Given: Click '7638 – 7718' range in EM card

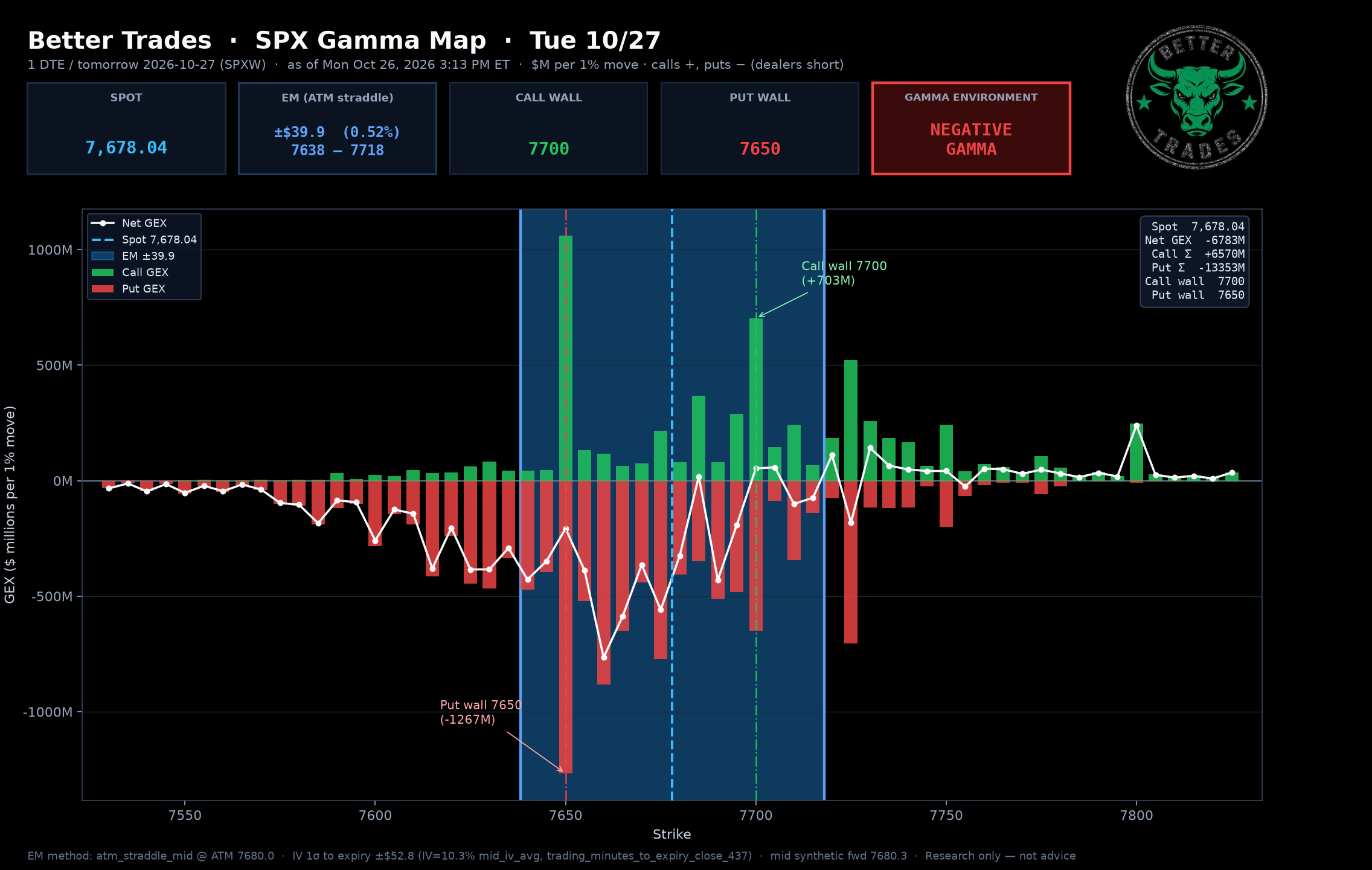Looking at the screenshot, I should [x=338, y=150].
